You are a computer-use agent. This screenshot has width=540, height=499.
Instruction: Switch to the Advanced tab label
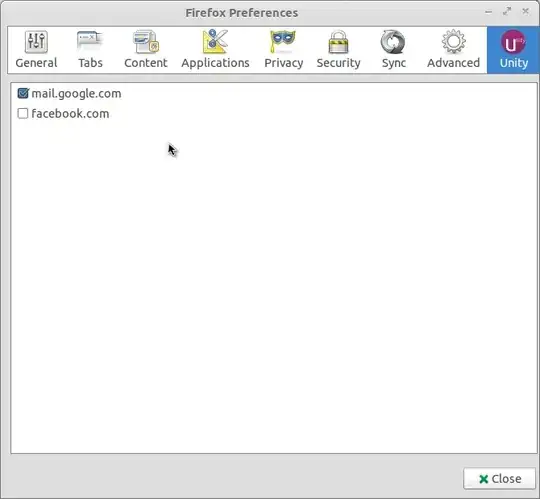[453, 63]
